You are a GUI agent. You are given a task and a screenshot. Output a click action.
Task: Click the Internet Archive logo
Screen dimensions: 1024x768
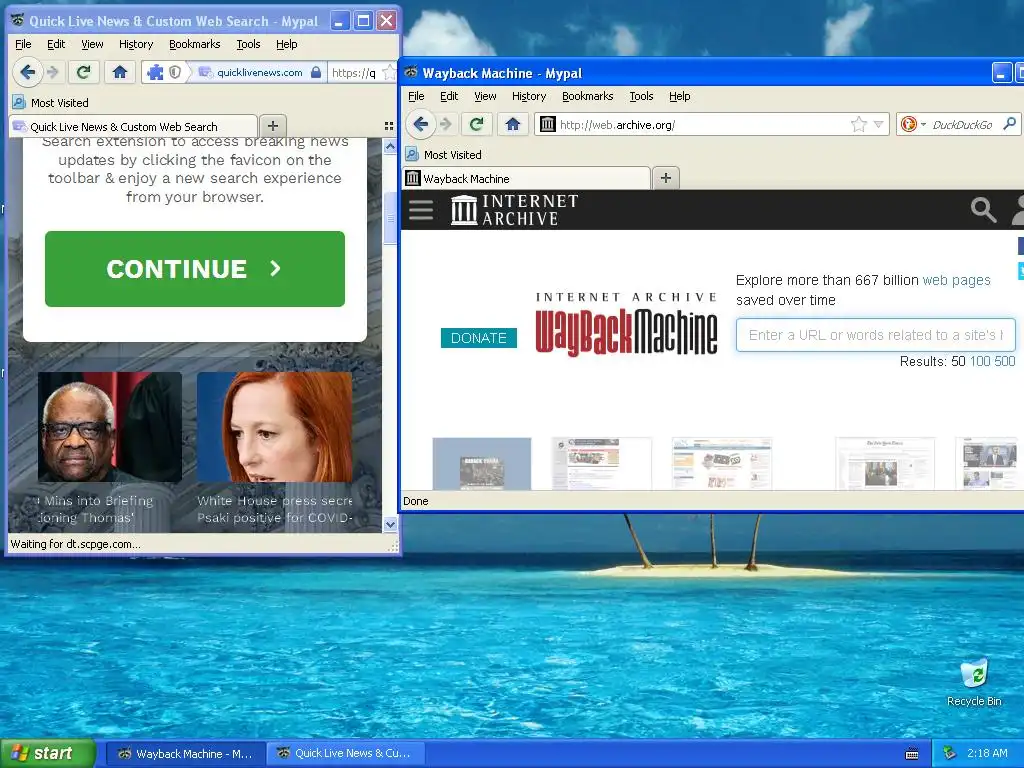point(515,210)
